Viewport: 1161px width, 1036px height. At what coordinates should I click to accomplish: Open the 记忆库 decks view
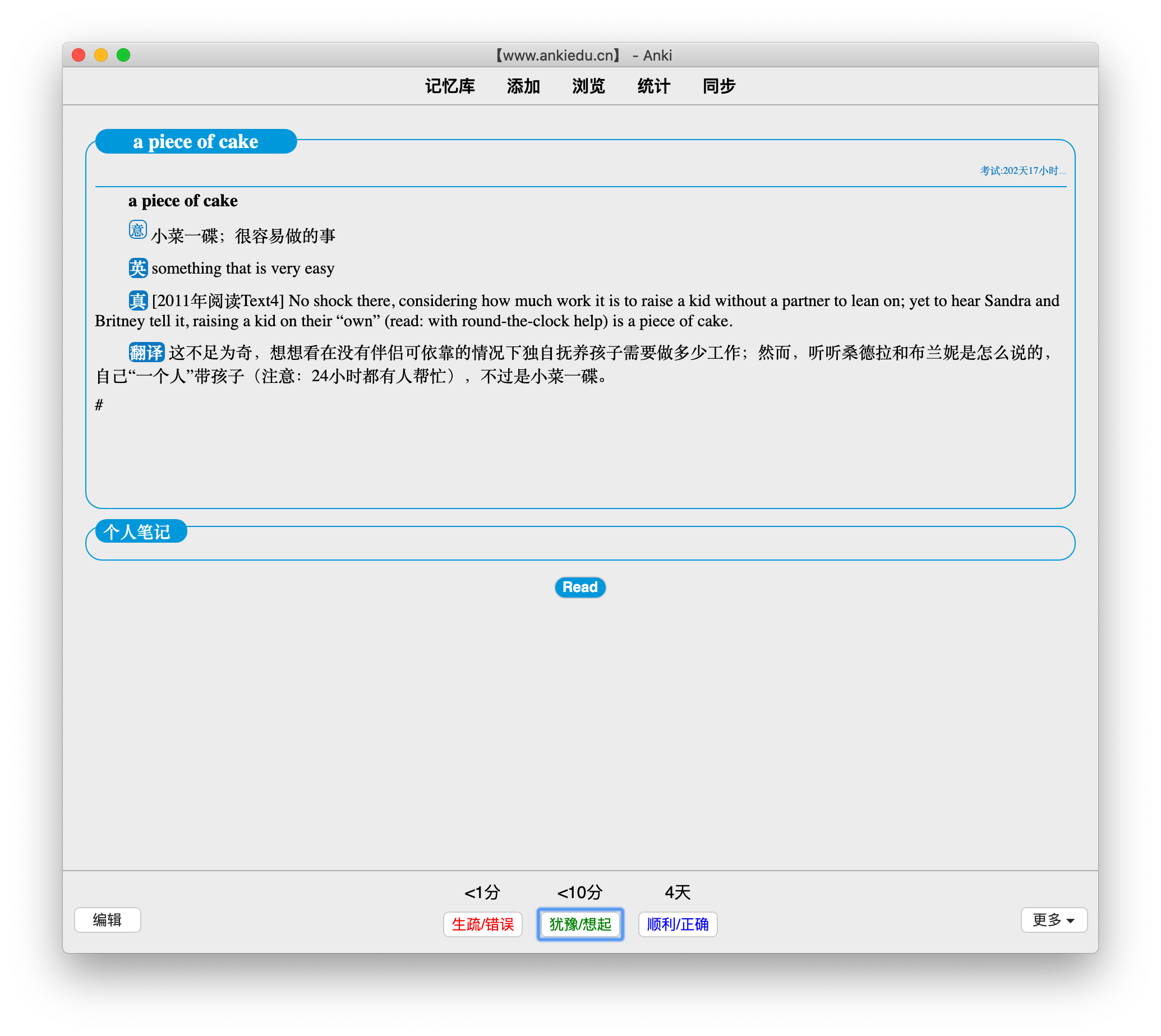point(450,86)
